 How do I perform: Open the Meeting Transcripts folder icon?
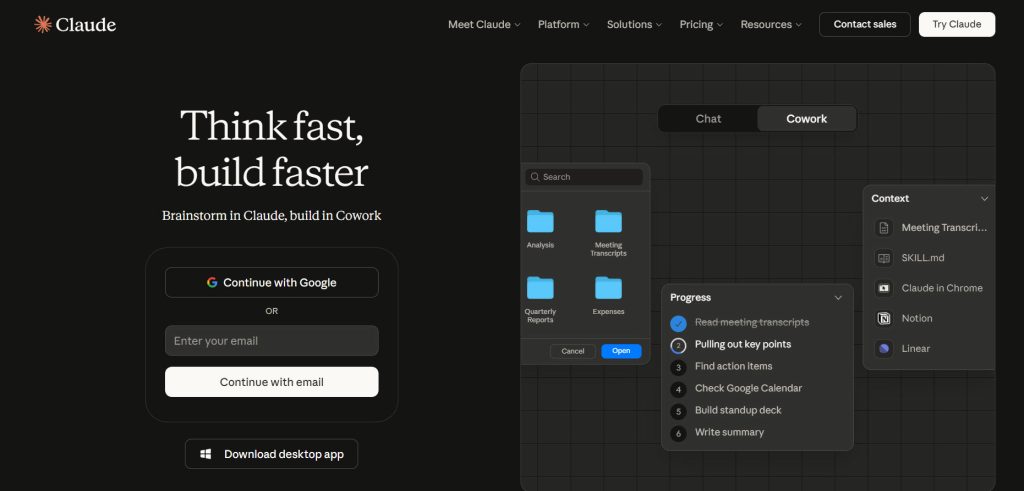pos(608,222)
